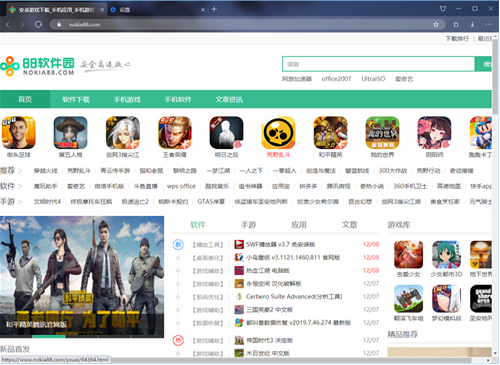Bookmark page with the star icon
The width and height of the screenshot is (500, 365).
(x=436, y=24)
